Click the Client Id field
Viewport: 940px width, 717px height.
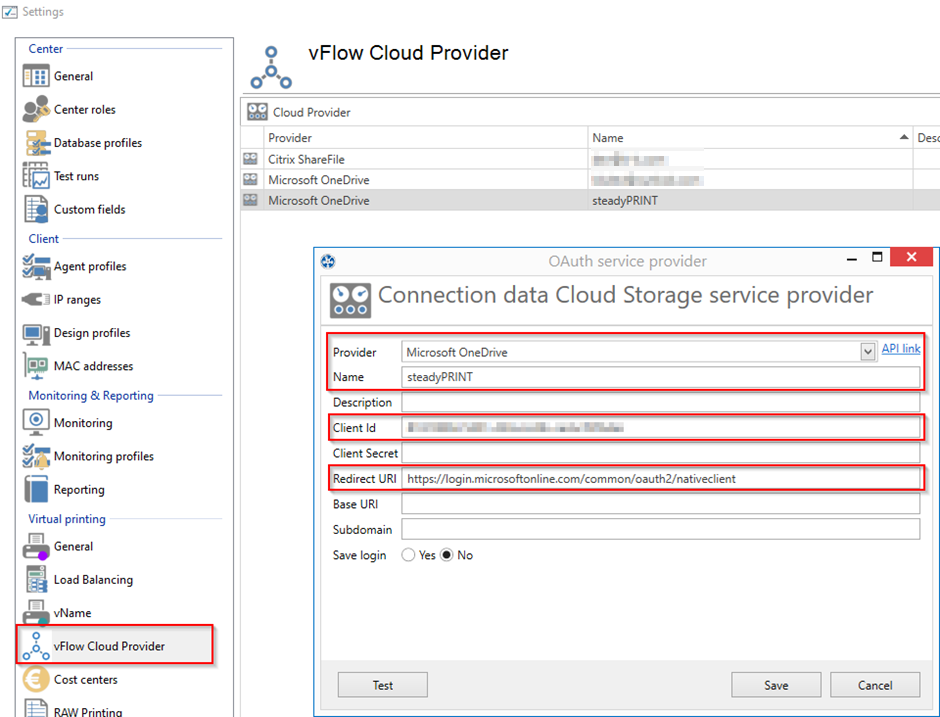661,427
